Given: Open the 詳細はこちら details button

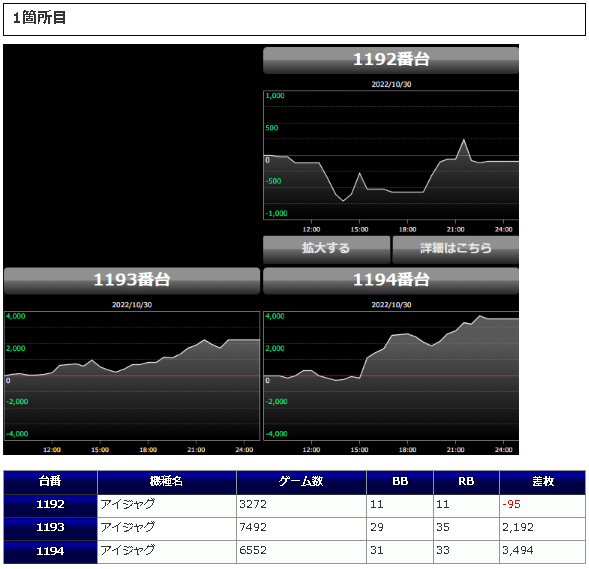Looking at the screenshot, I should 456,249.
